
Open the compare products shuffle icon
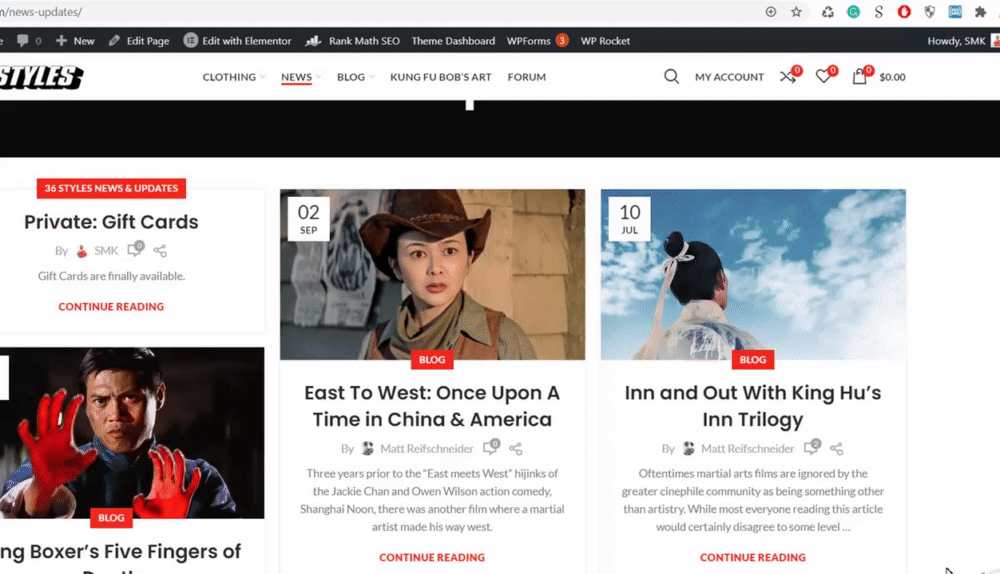click(x=788, y=77)
